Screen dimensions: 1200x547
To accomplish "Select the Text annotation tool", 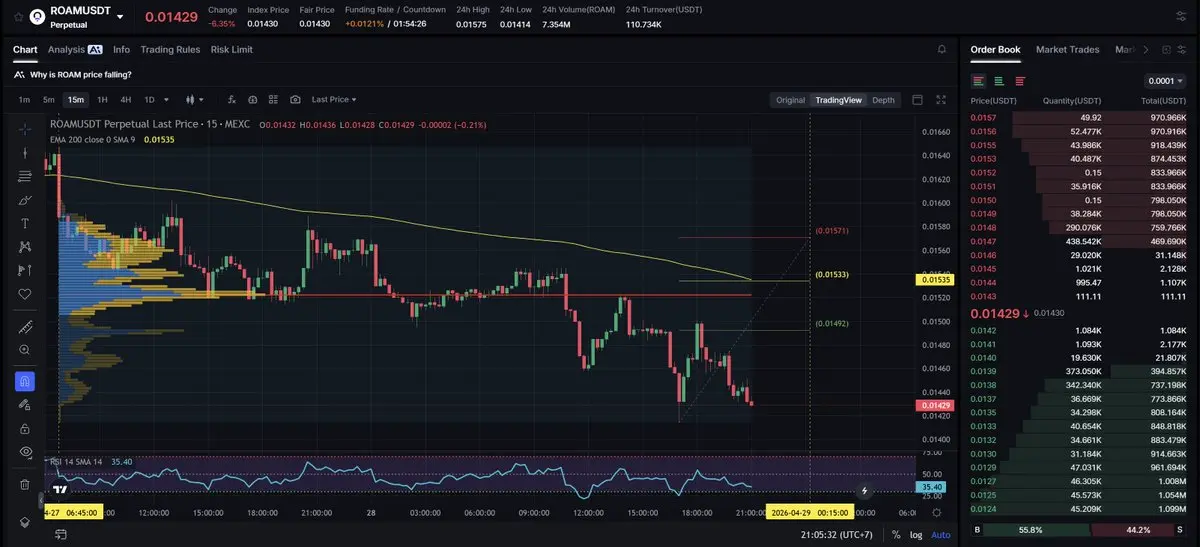I will tap(25, 223).
